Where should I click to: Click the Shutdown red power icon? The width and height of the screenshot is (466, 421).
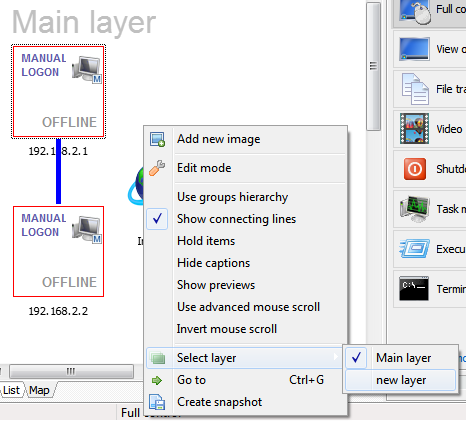point(415,169)
